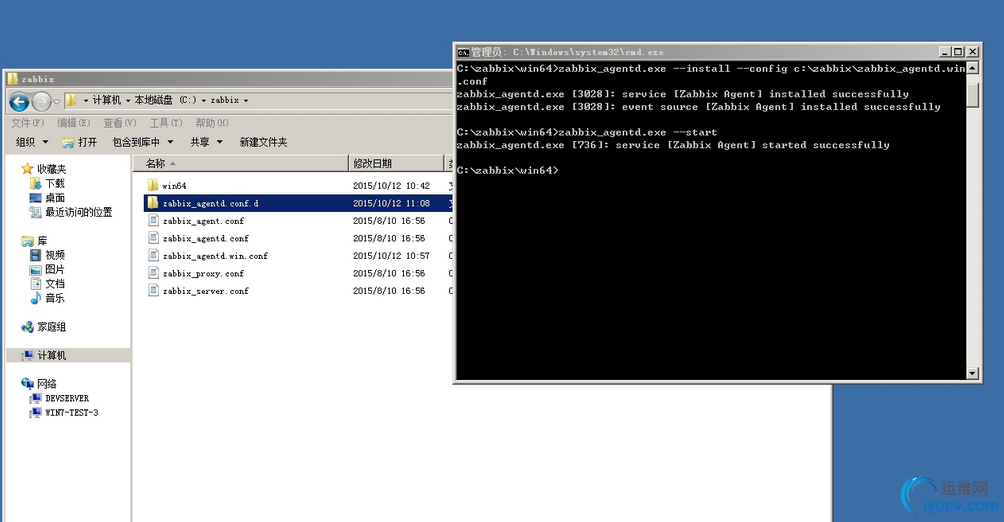Screen dimensions: 1004x522
Task: Click the cmd window scroll up arrow
Action: [x=973, y=68]
